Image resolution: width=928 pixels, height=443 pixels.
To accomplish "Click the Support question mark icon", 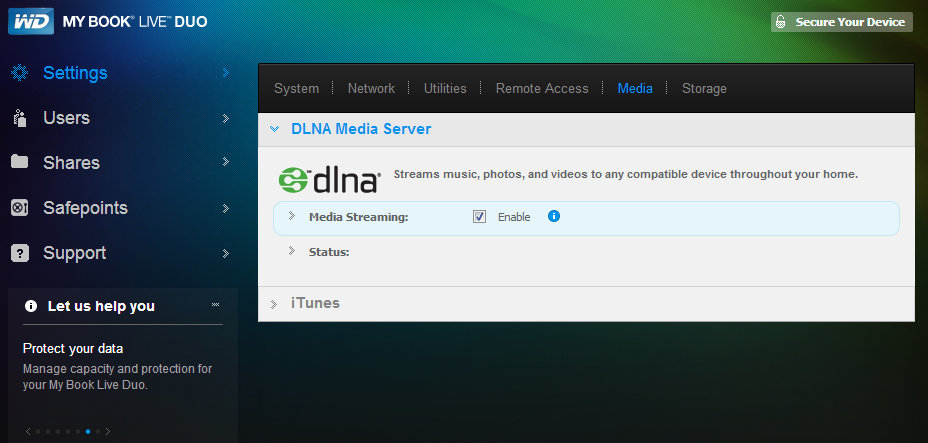I will [20, 253].
